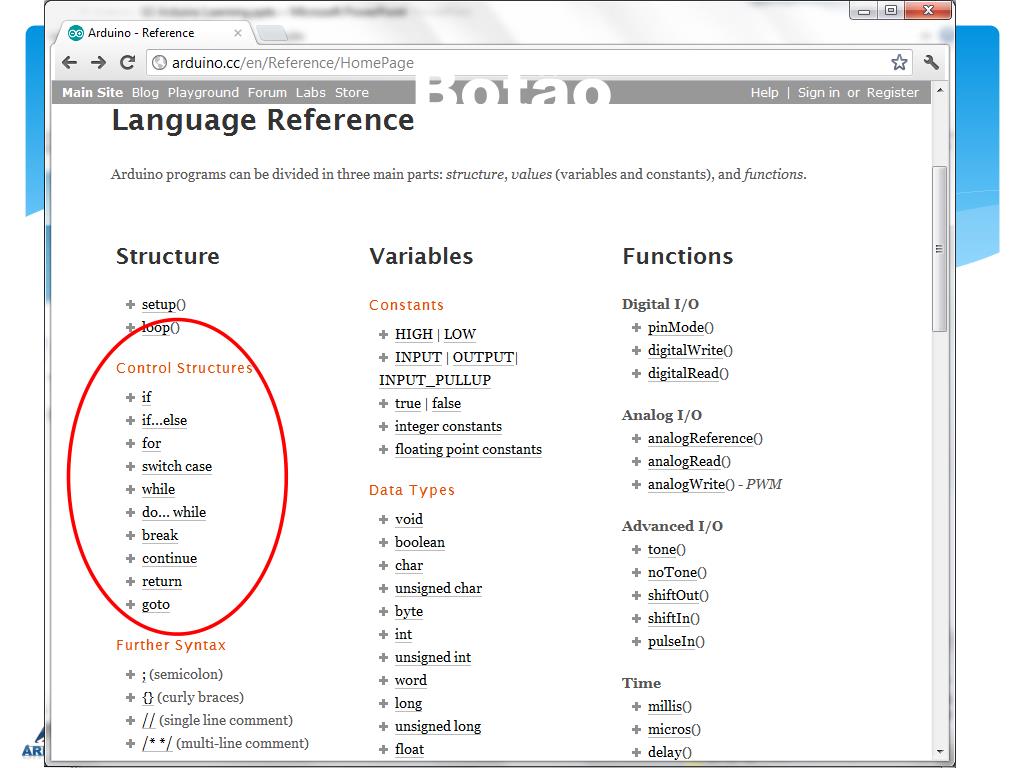Click the Register link
1024x768 pixels.
(892, 93)
